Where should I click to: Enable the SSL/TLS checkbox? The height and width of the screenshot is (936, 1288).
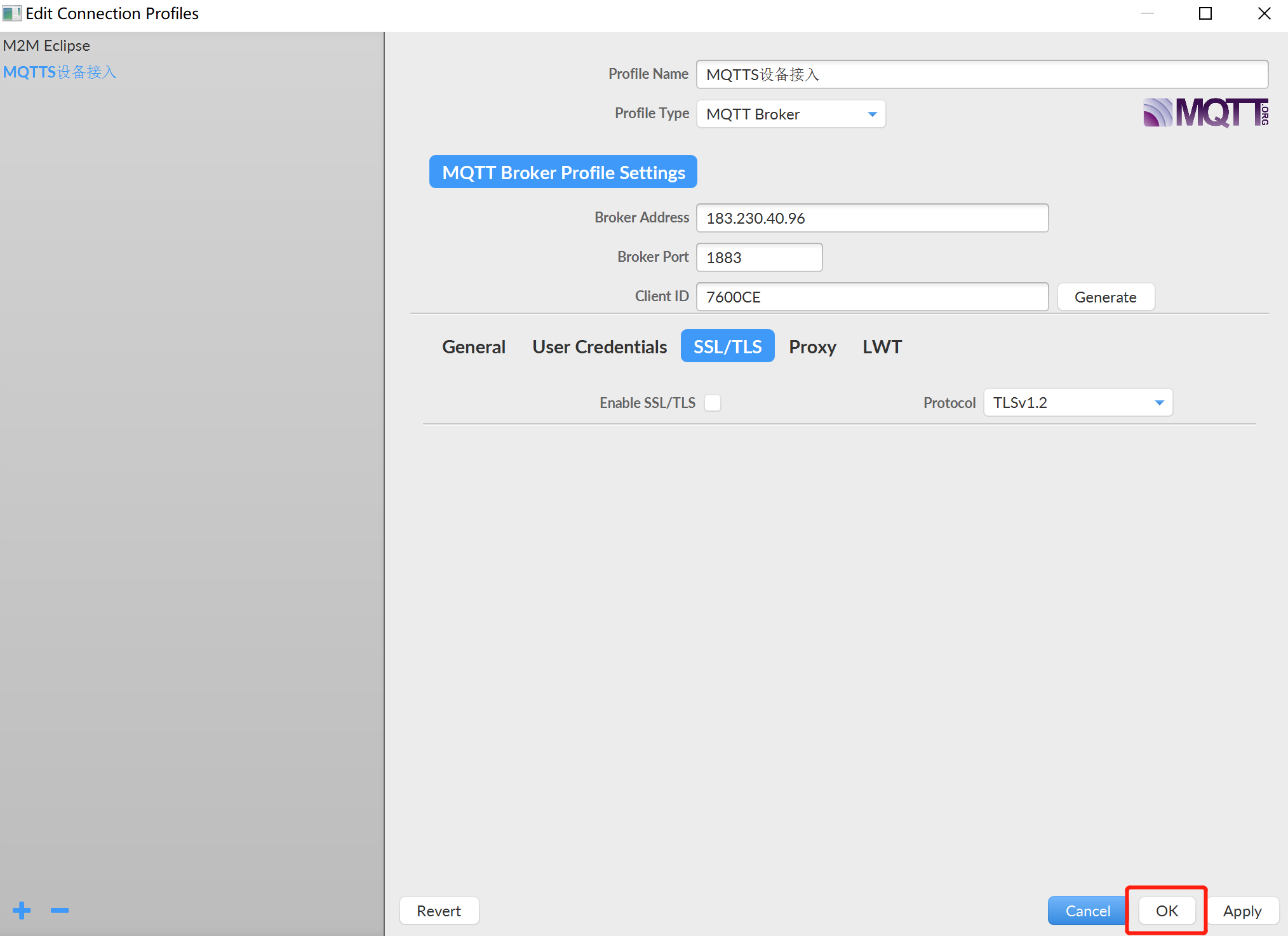(x=713, y=403)
